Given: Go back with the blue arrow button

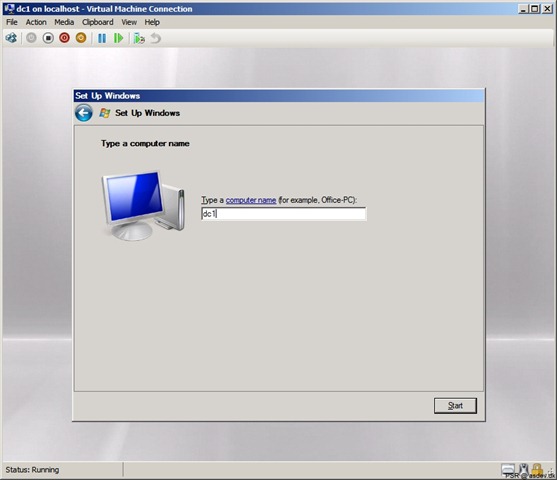Looking at the screenshot, I should 84,113.
